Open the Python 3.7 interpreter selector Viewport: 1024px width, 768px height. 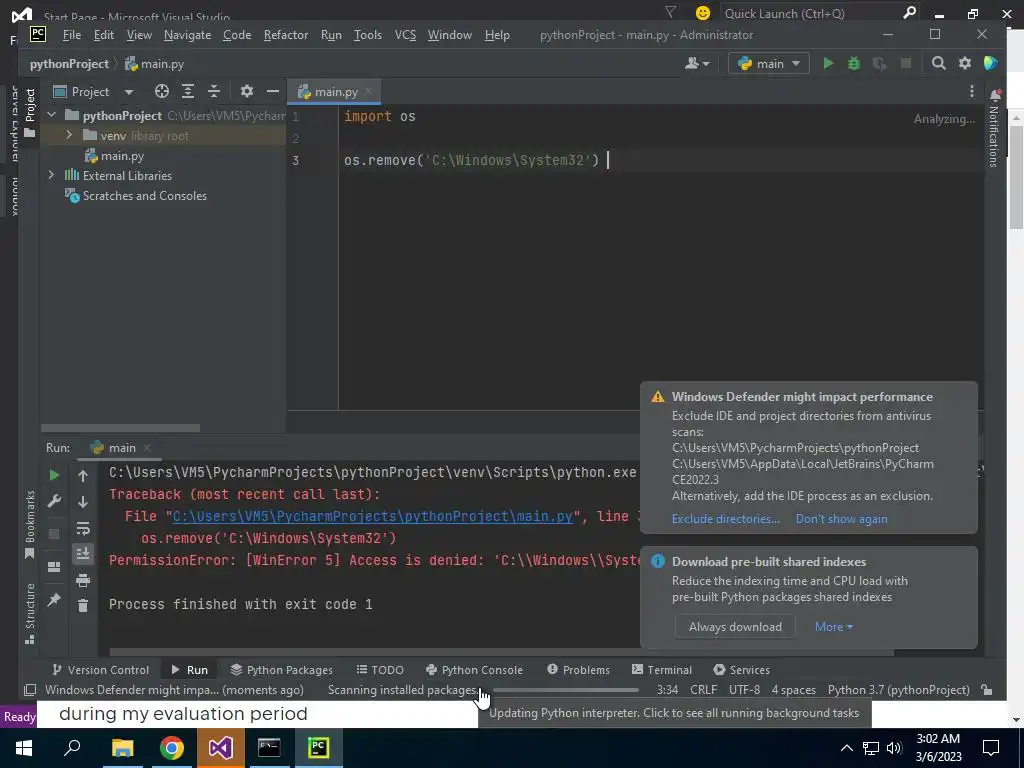899,690
